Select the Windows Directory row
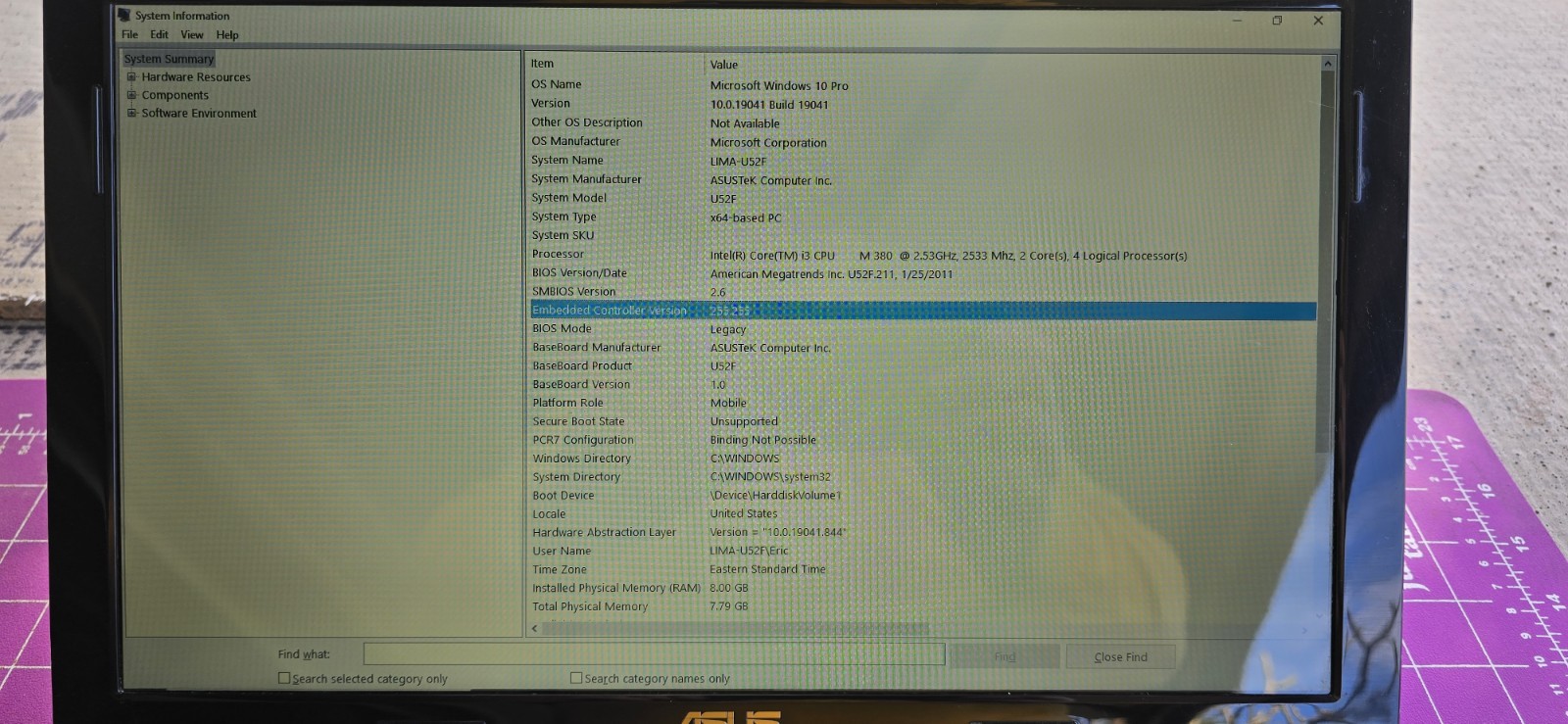The height and width of the screenshot is (724, 1568). [921, 459]
